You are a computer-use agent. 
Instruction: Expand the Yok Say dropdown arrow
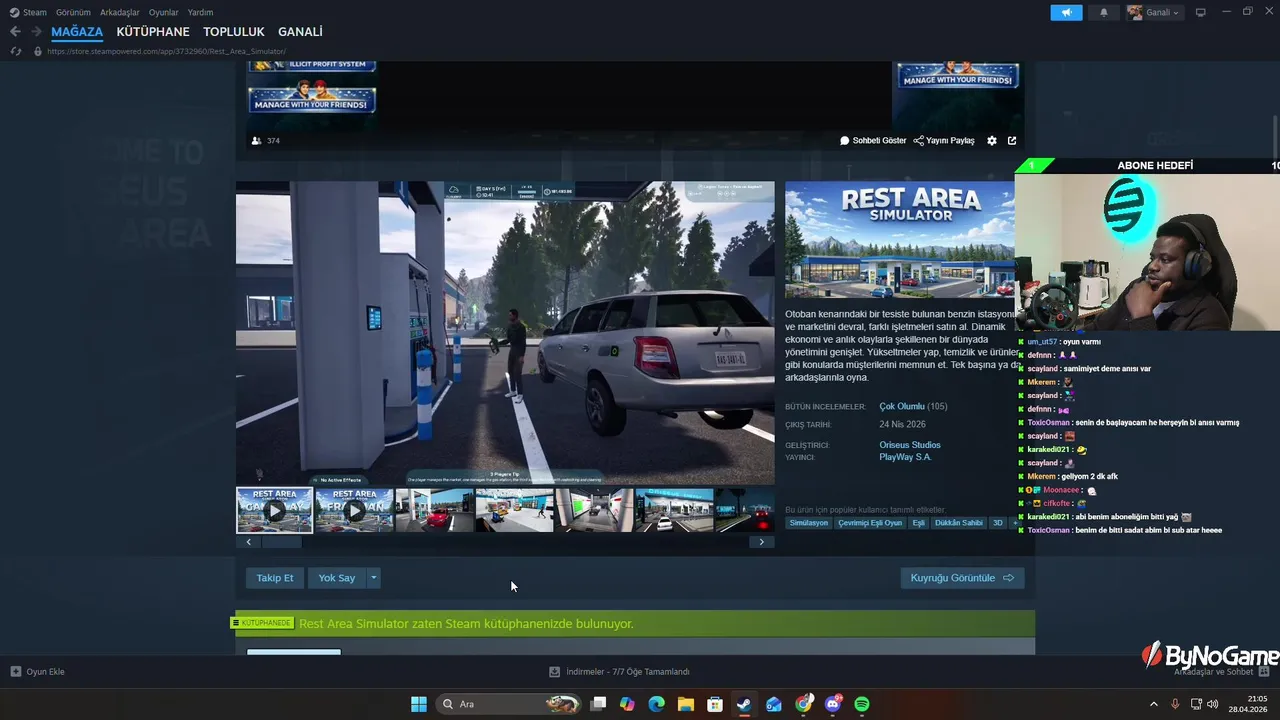[374, 578]
